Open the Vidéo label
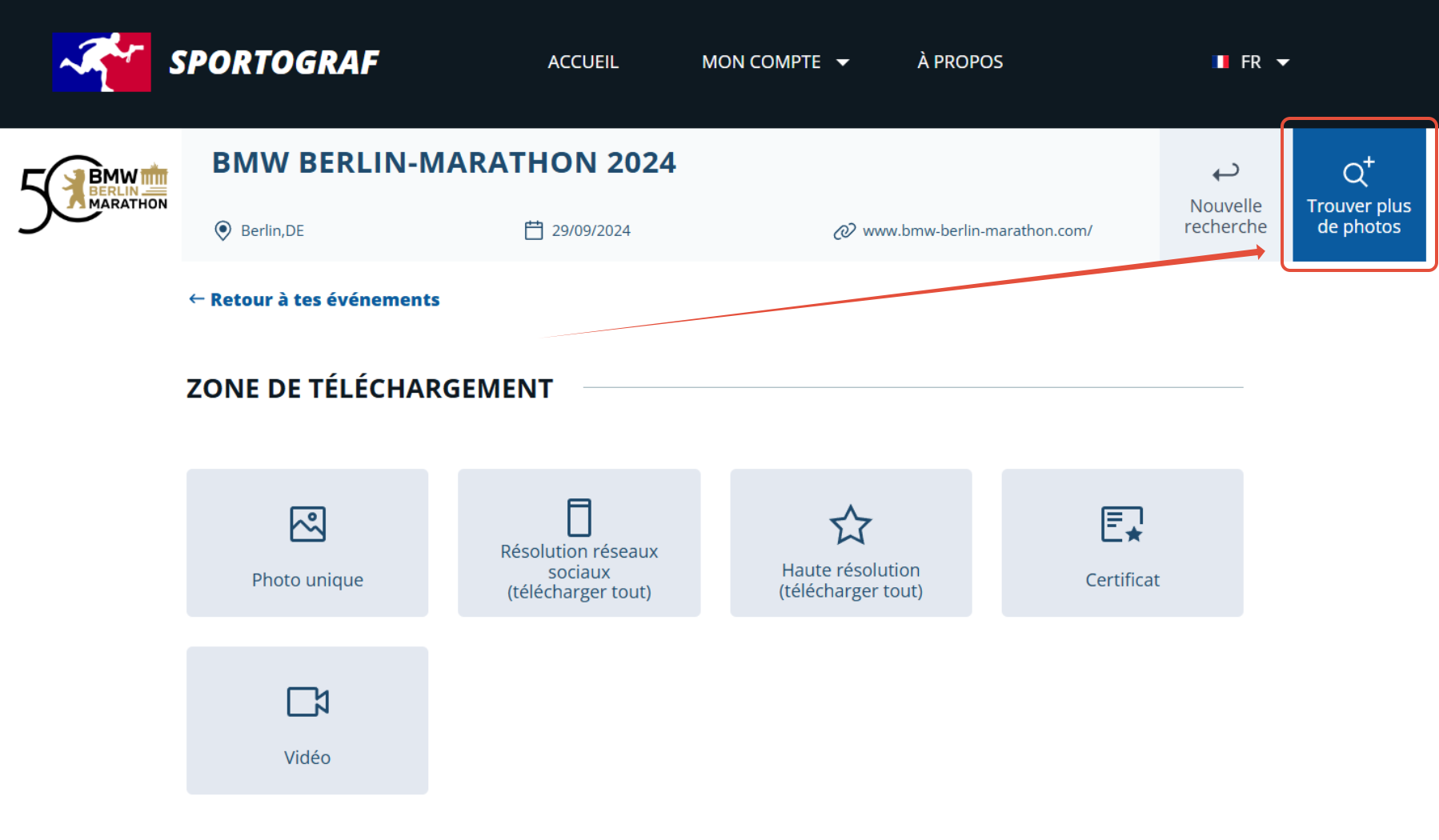This screenshot has height=840, width=1439. (x=307, y=758)
